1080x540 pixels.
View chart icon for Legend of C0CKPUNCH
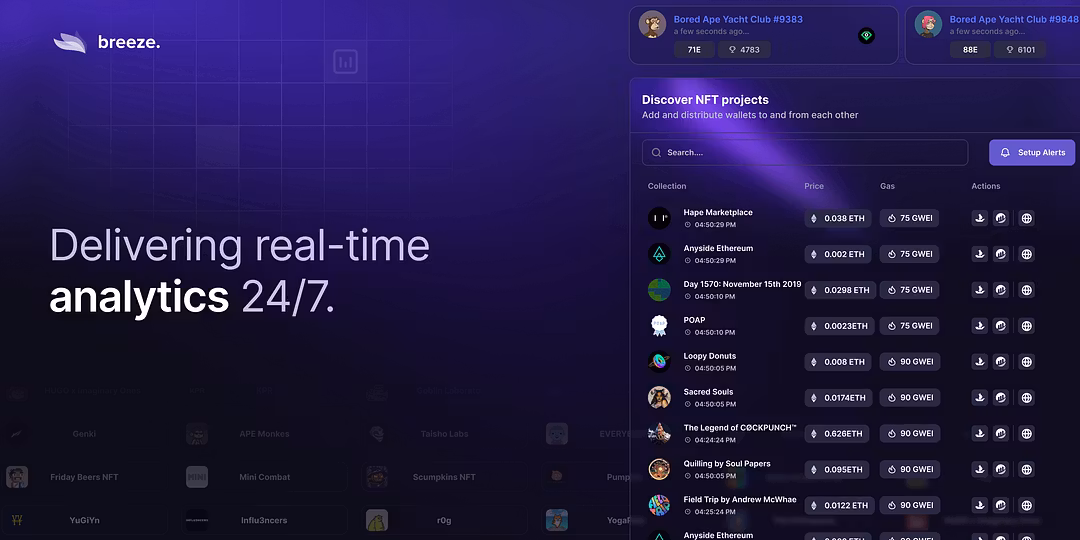pyautogui.click(x=1001, y=433)
